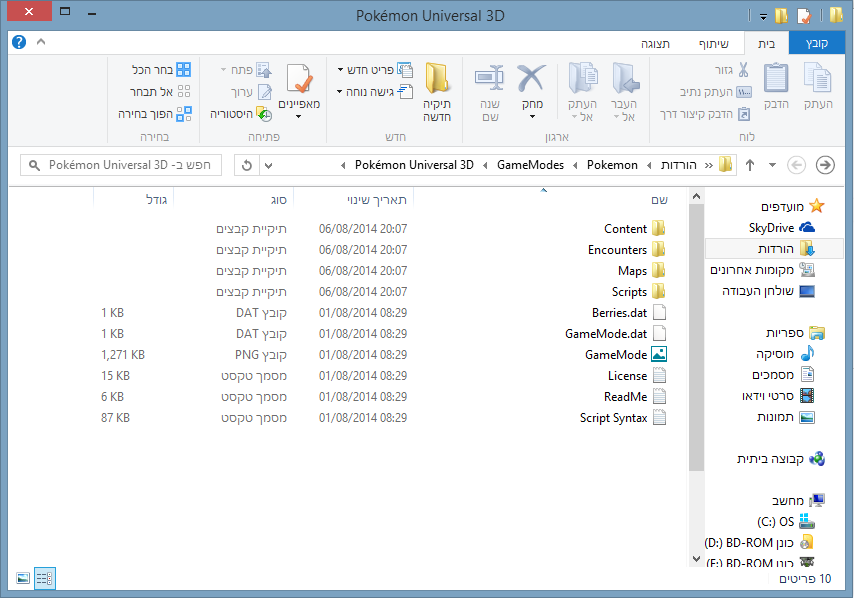Click the Back navigation arrow
854x598 pixels.
click(796, 165)
